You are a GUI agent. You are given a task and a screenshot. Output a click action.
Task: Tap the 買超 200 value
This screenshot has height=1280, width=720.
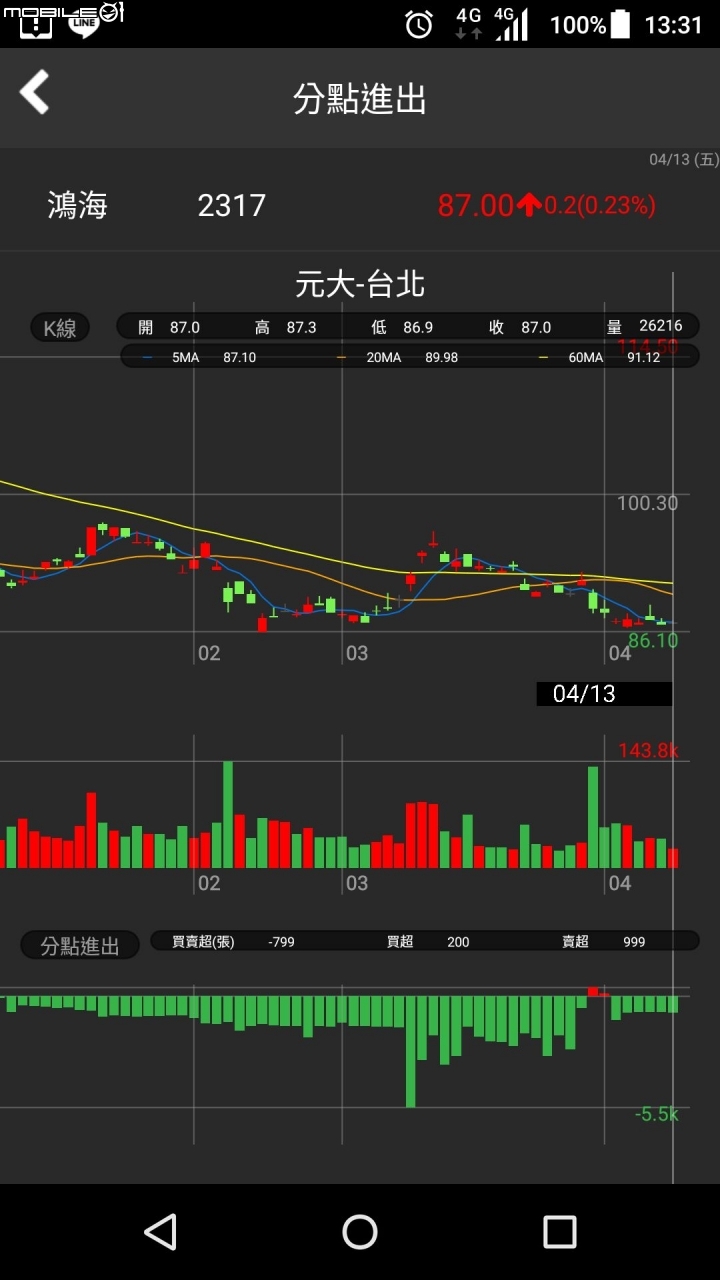pyautogui.click(x=428, y=941)
